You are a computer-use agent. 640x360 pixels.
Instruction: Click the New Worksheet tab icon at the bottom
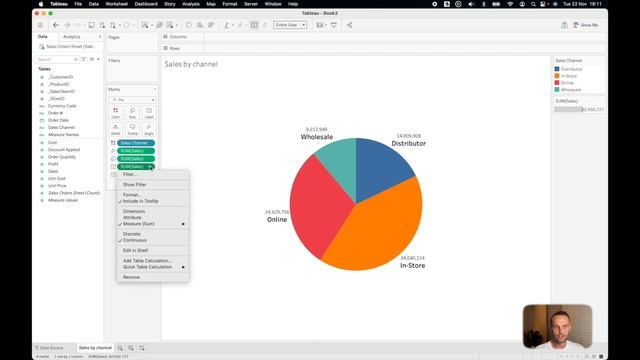coord(120,348)
